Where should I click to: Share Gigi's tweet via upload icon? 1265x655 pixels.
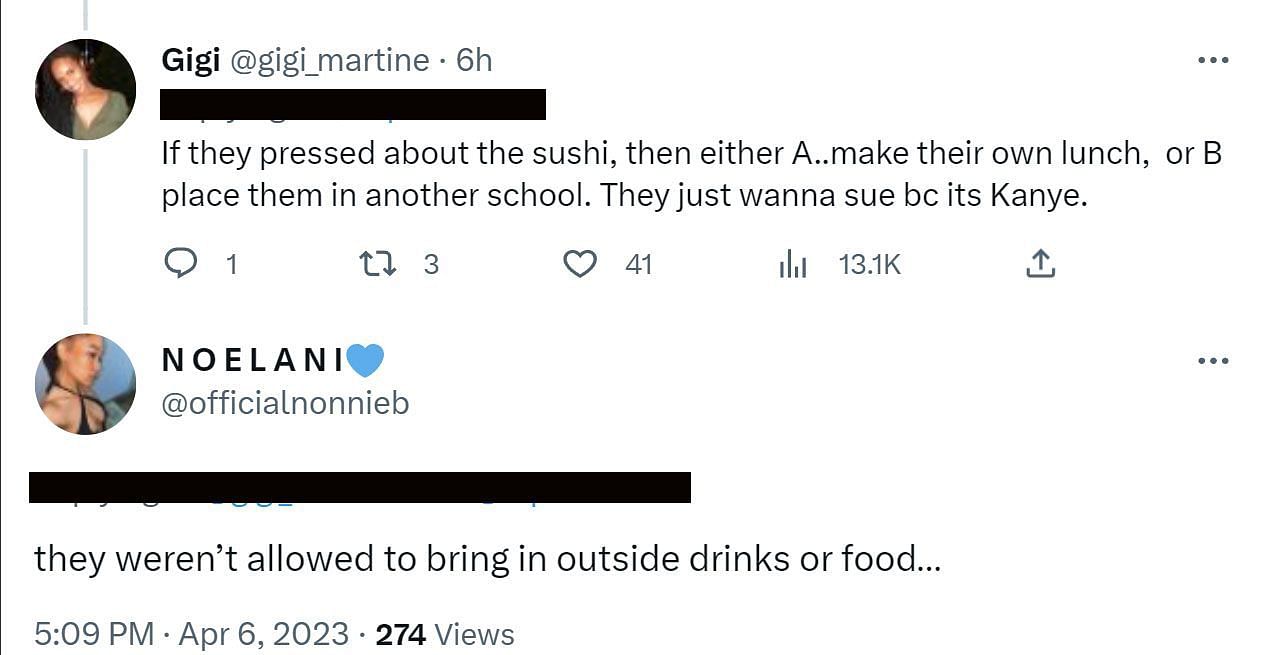point(1040,264)
